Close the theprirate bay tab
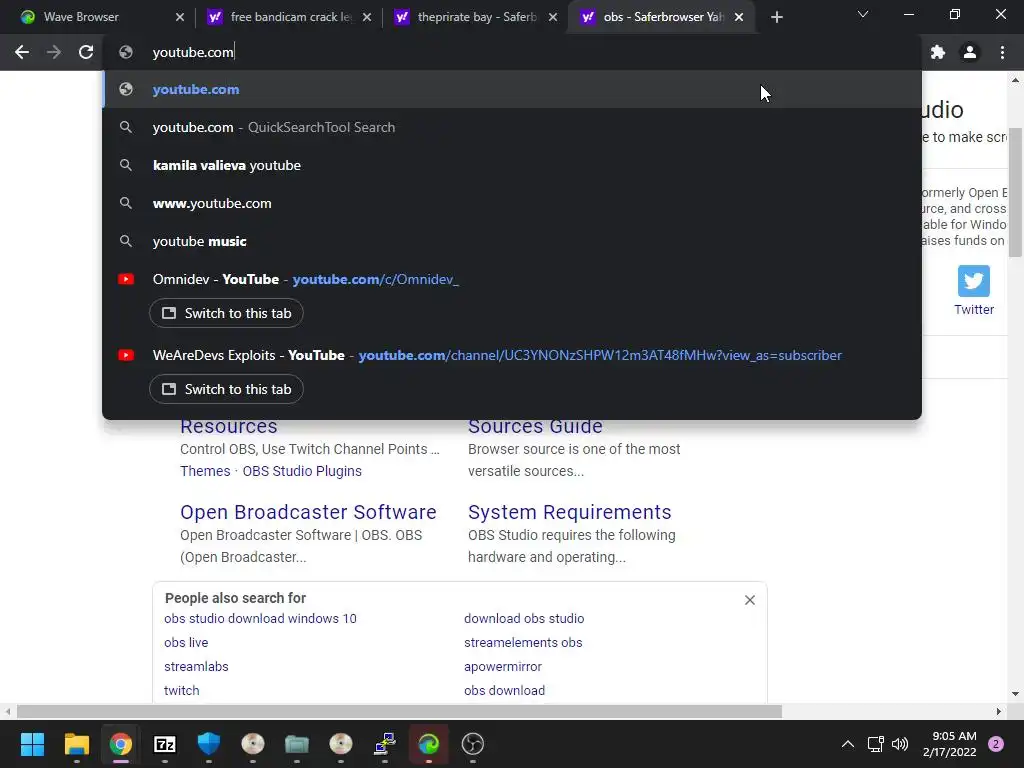 pos(553,17)
